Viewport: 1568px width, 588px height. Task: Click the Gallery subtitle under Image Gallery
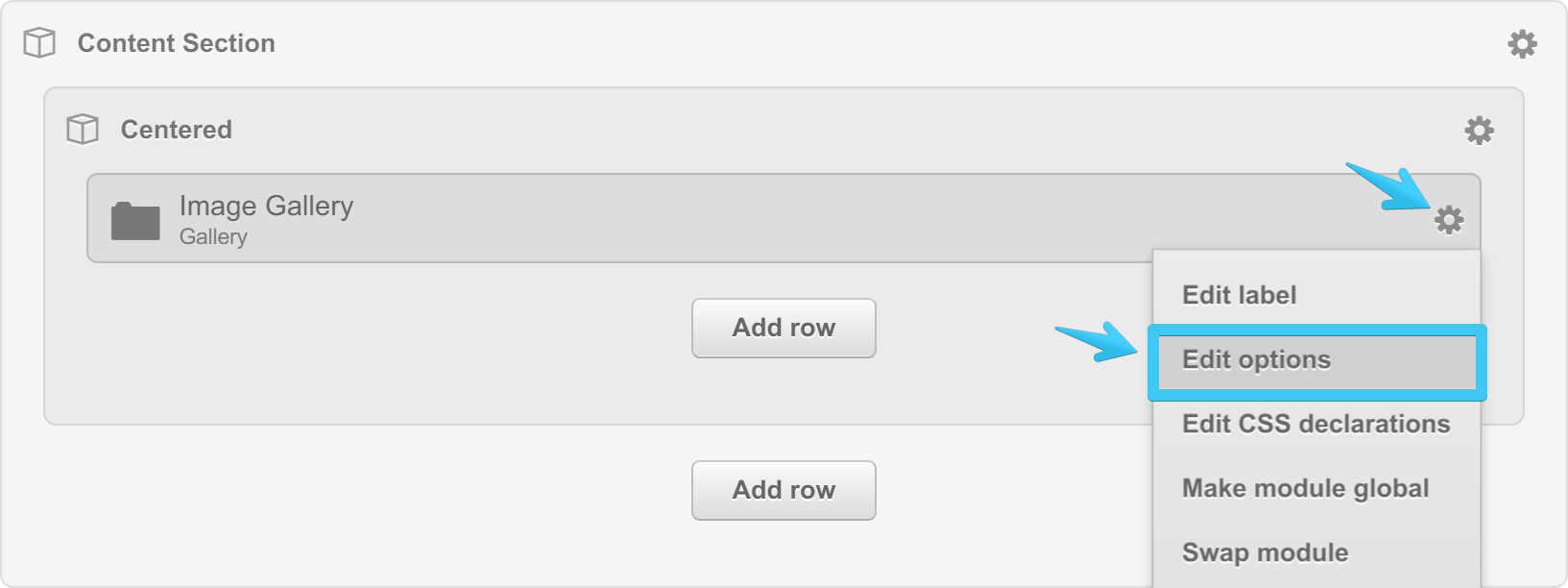tap(213, 237)
